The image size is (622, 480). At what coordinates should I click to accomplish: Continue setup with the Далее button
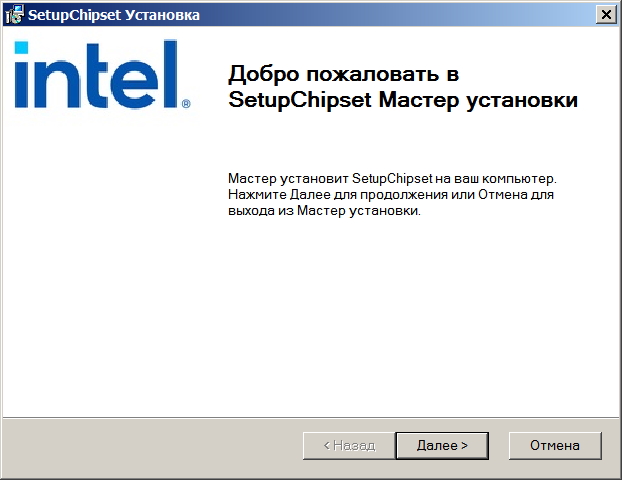tap(442, 445)
